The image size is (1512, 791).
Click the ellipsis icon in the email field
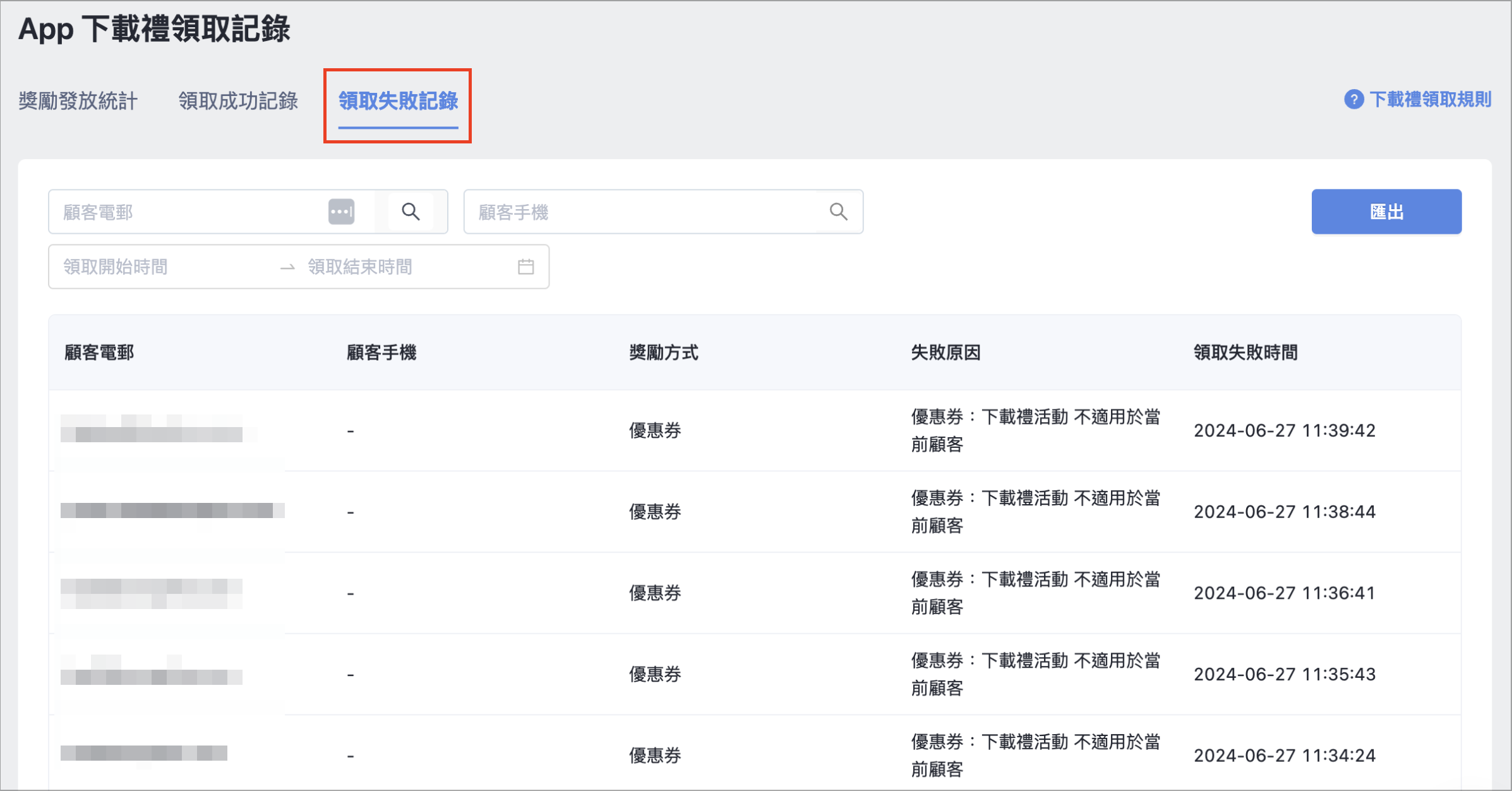tap(341, 212)
